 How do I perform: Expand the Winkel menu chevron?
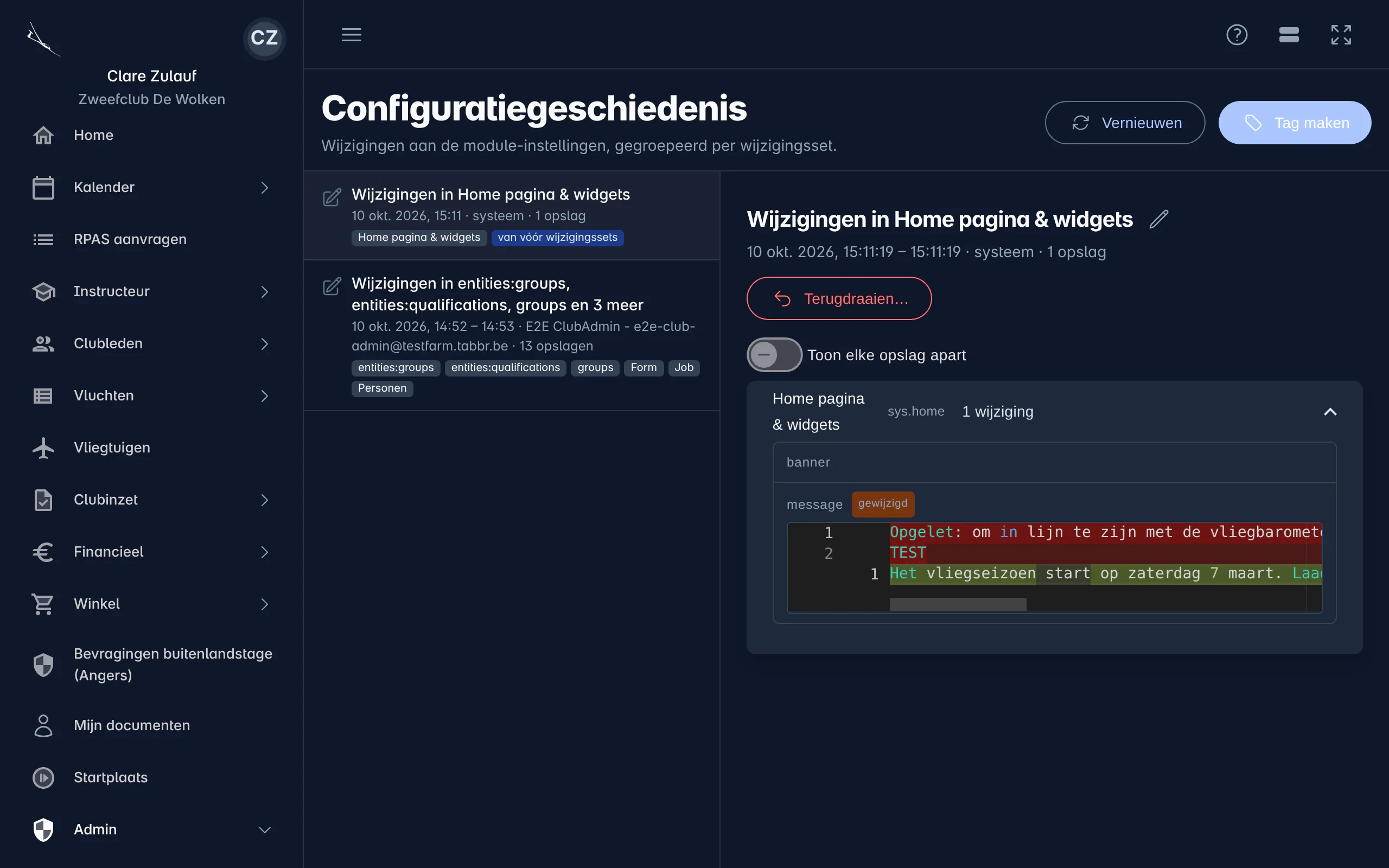tap(264, 604)
